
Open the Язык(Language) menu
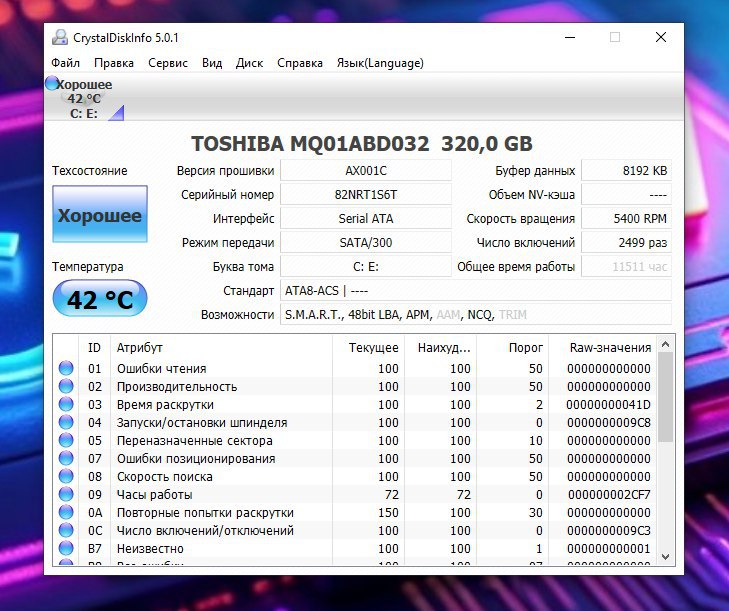point(380,63)
